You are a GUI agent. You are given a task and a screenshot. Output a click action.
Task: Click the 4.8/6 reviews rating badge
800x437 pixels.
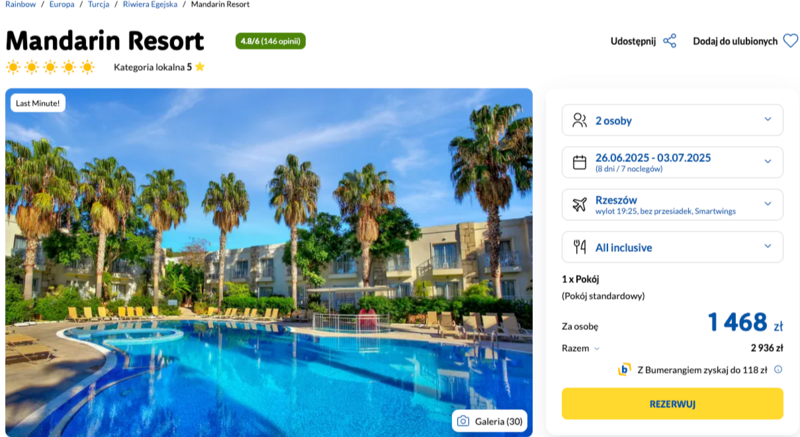pyautogui.click(x=270, y=41)
